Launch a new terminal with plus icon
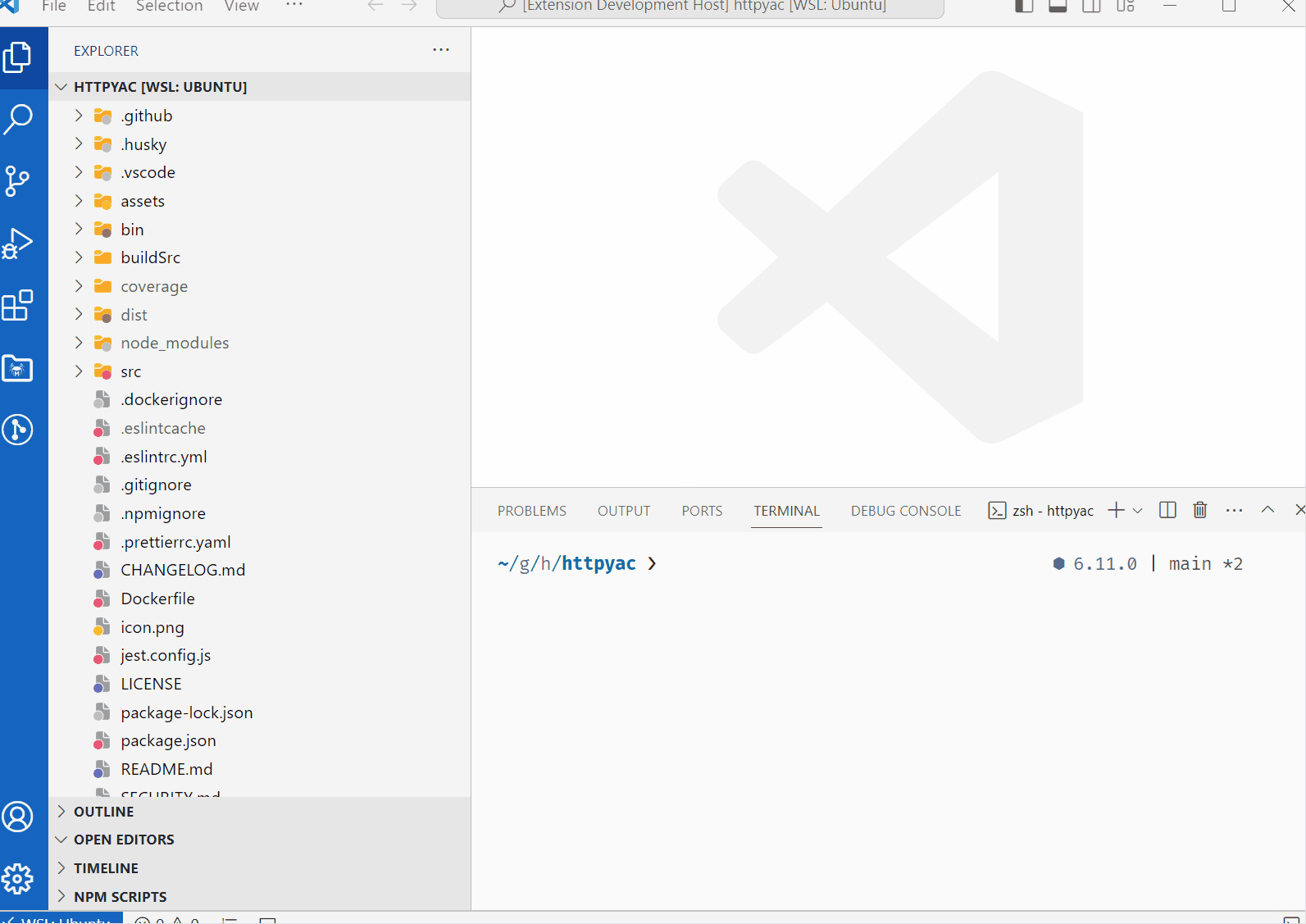This screenshot has width=1306, height=924. tap(1116, 510)
